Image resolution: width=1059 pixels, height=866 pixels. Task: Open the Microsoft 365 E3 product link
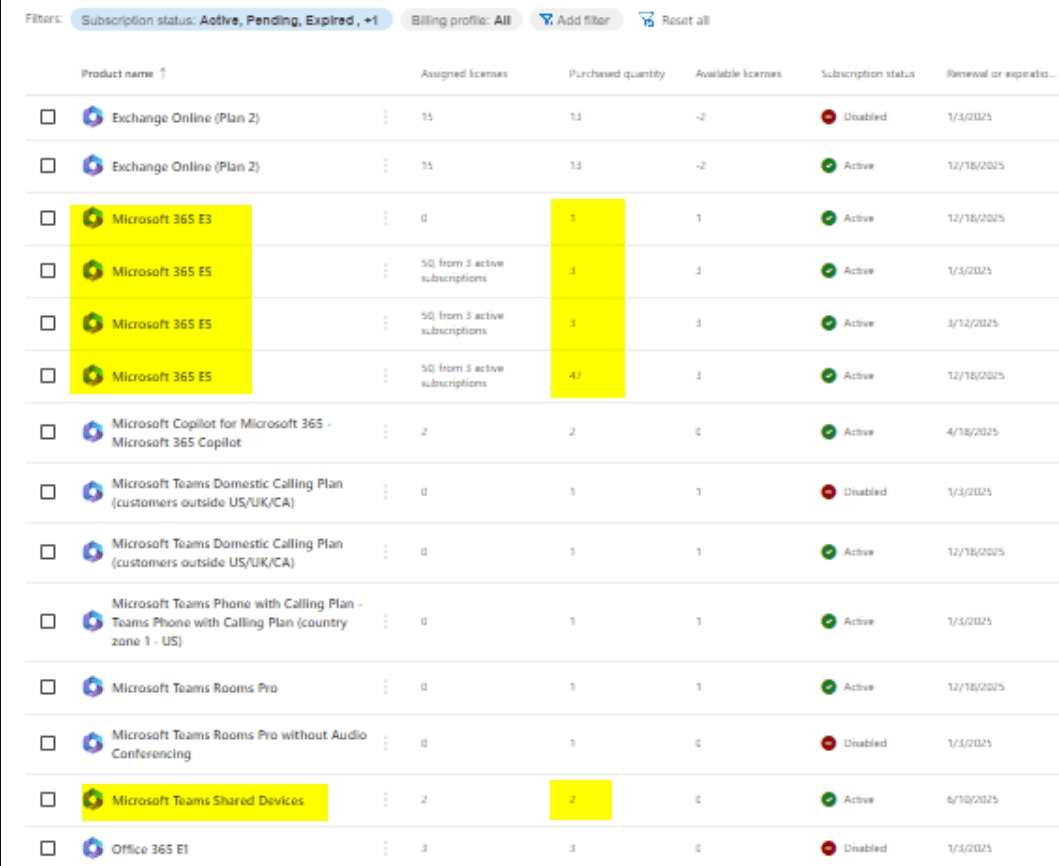point(162,219)
